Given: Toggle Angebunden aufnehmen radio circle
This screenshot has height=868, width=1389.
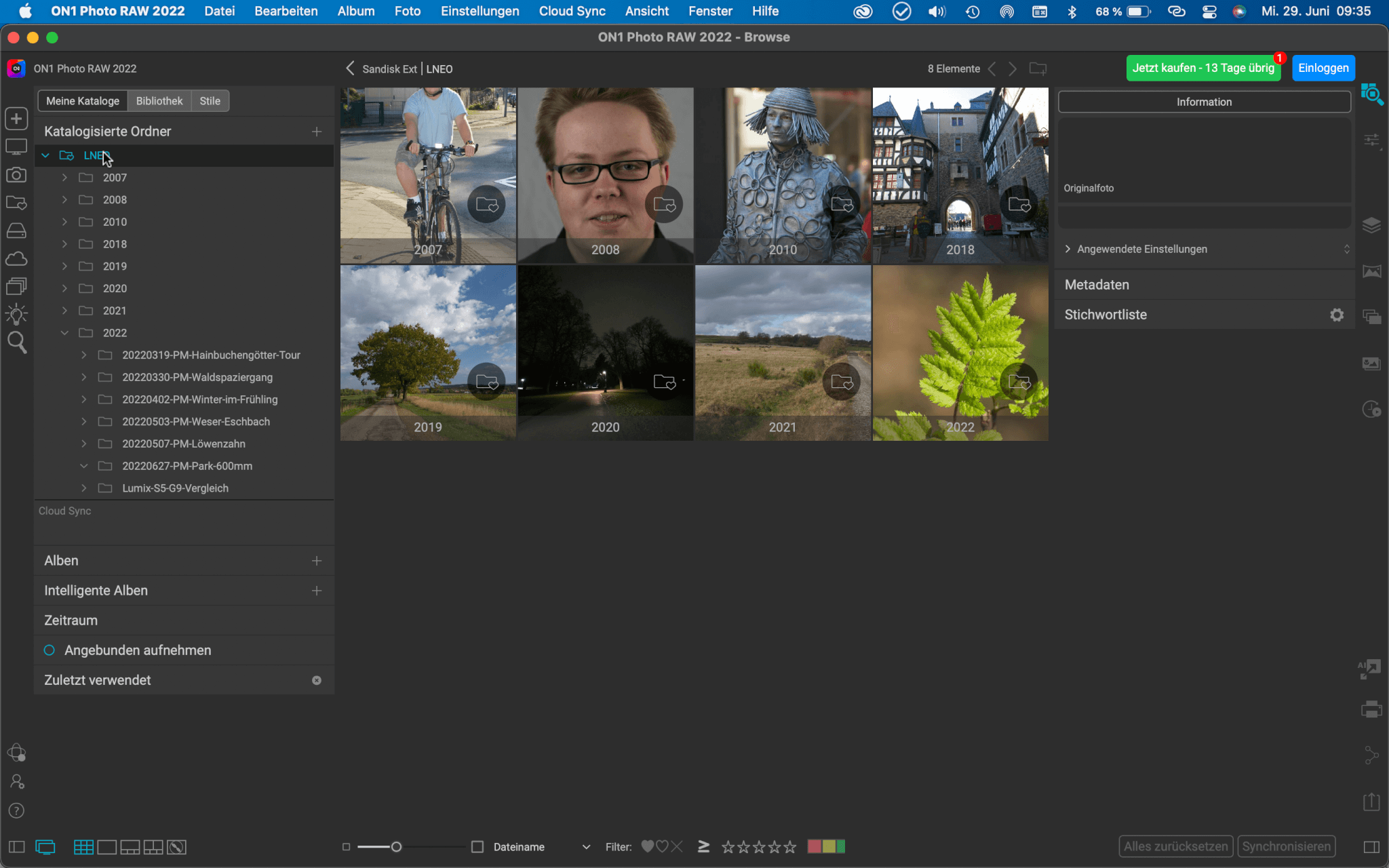Looking at the screenshot, I should point(50,650).
